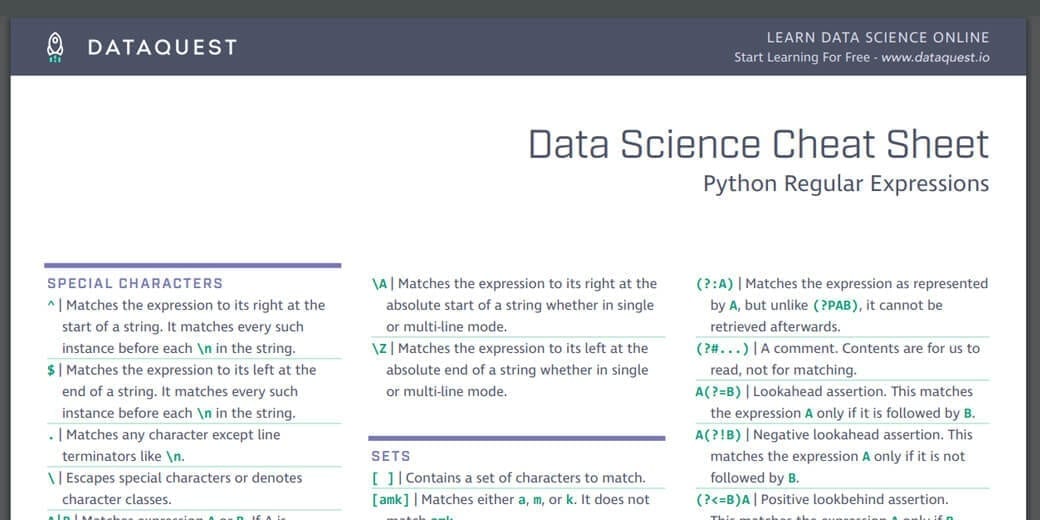Click the caret ^ symbol entry
The image size is (1040, 520).
coord(51,305)
